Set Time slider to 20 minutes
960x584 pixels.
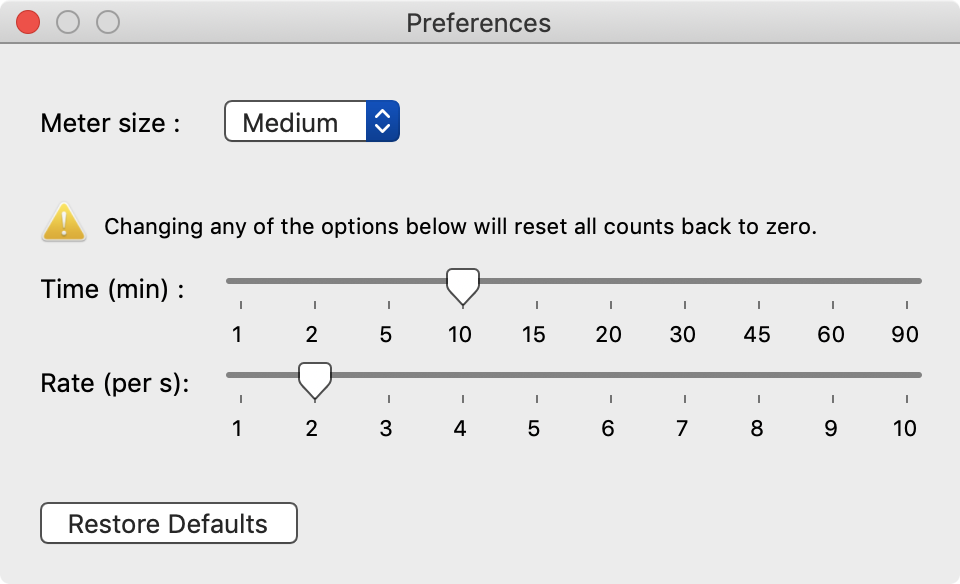click(x=609, y=281)
